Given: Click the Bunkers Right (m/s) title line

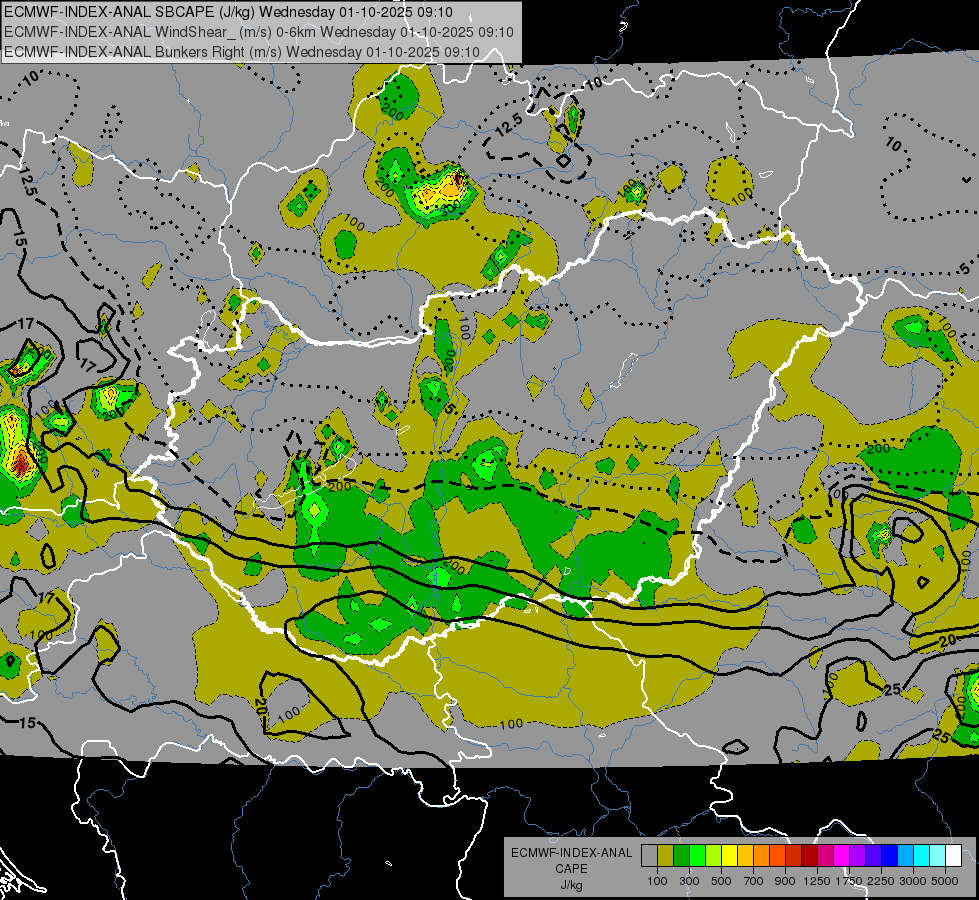Looking at the screenshot, I should coord(242,52).
